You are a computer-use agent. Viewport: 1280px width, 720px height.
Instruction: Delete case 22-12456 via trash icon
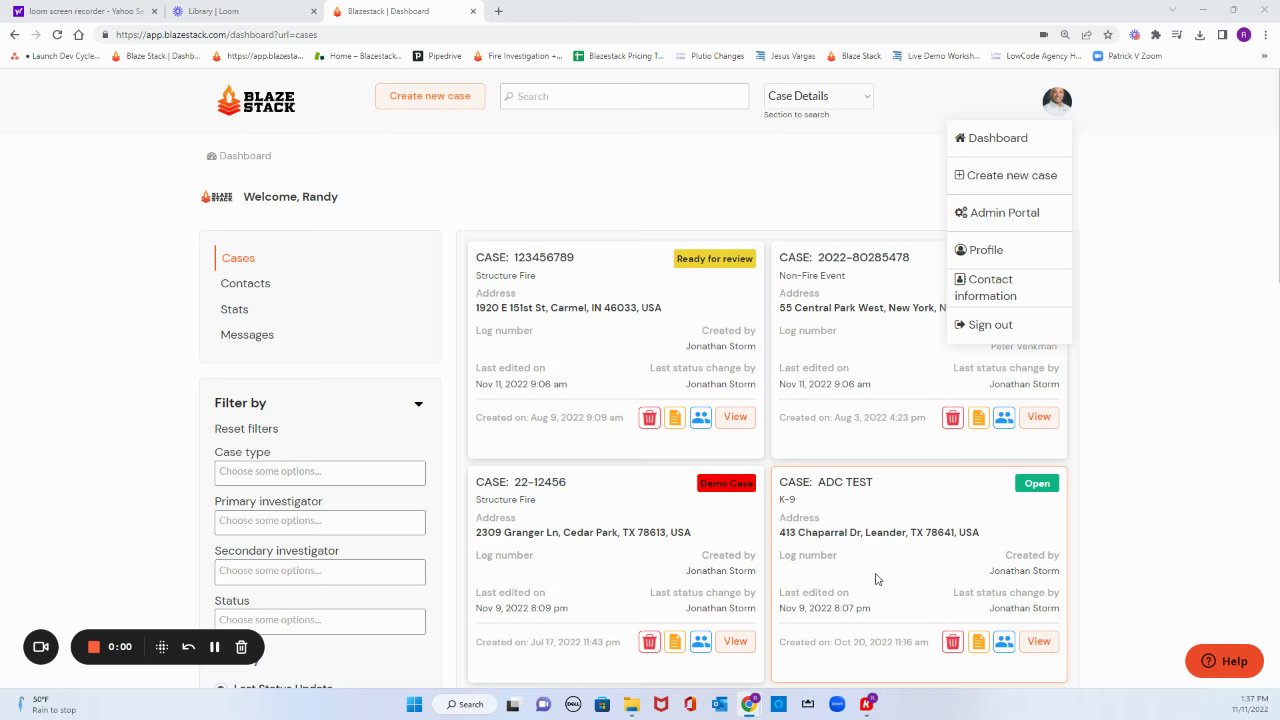click(x=649, y=641)
